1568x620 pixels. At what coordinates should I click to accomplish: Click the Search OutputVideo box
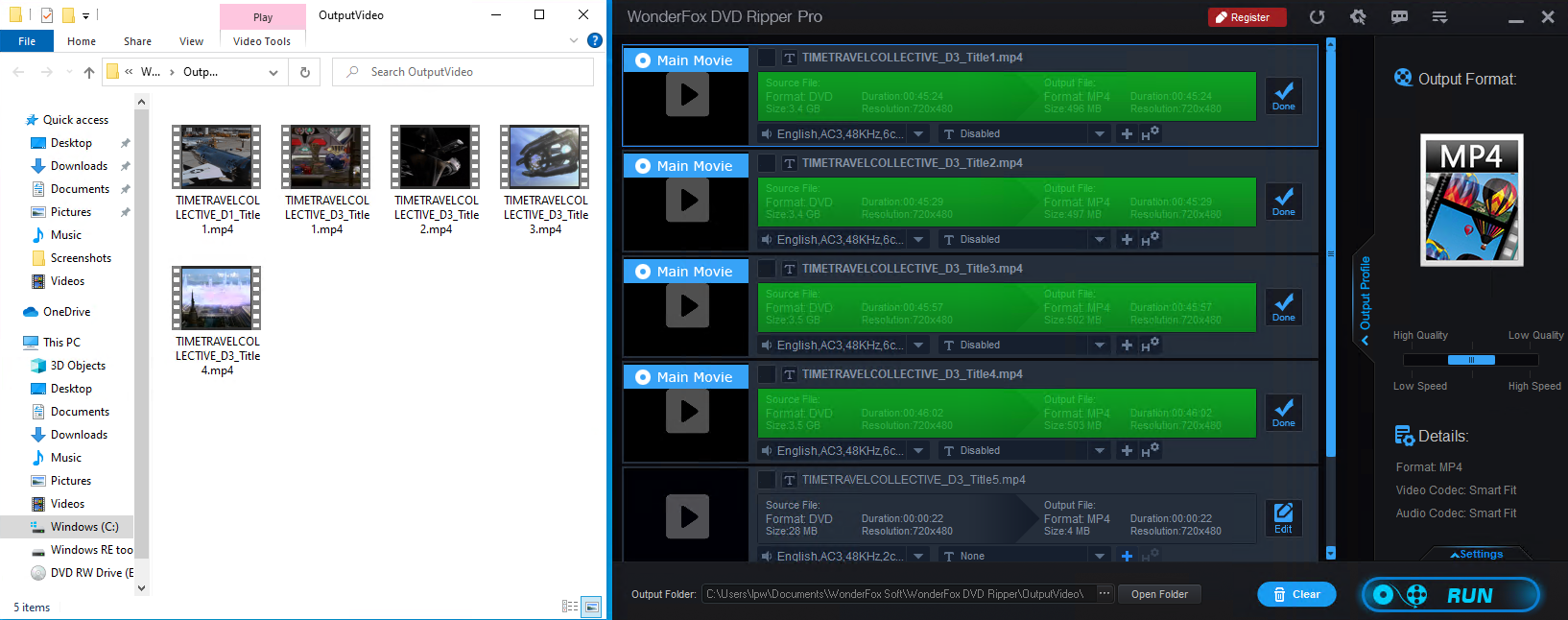click(463, 72)
